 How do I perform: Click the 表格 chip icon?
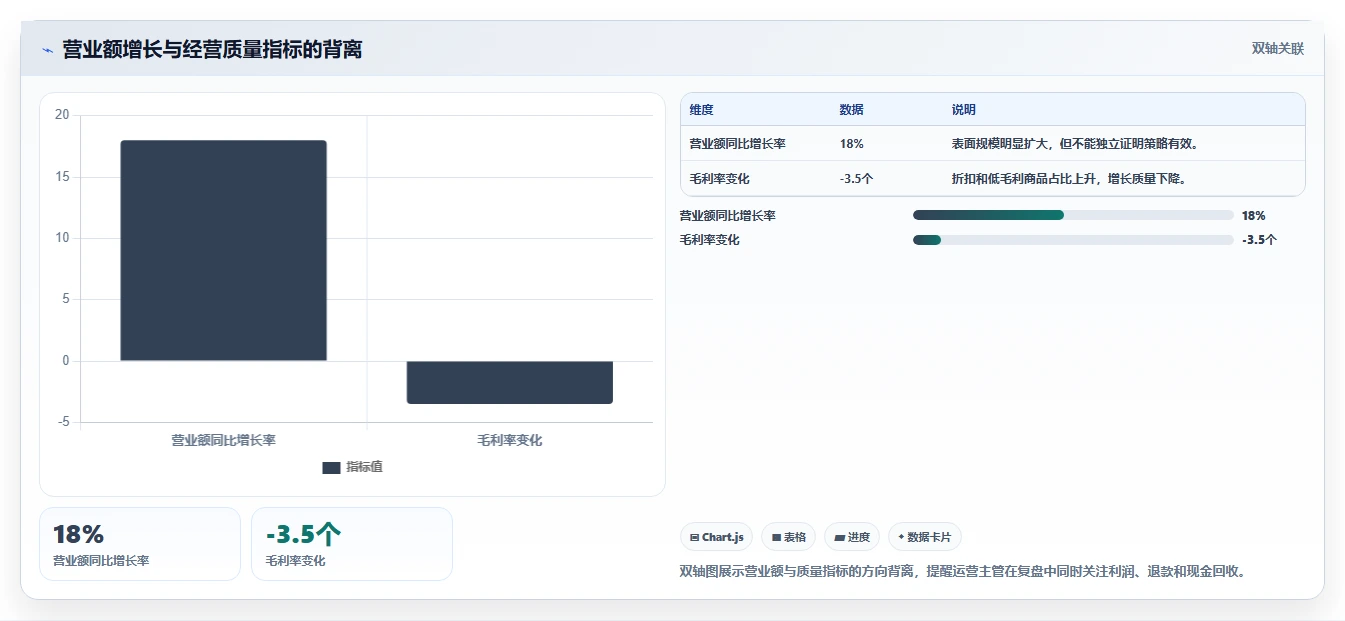point(776,538)
